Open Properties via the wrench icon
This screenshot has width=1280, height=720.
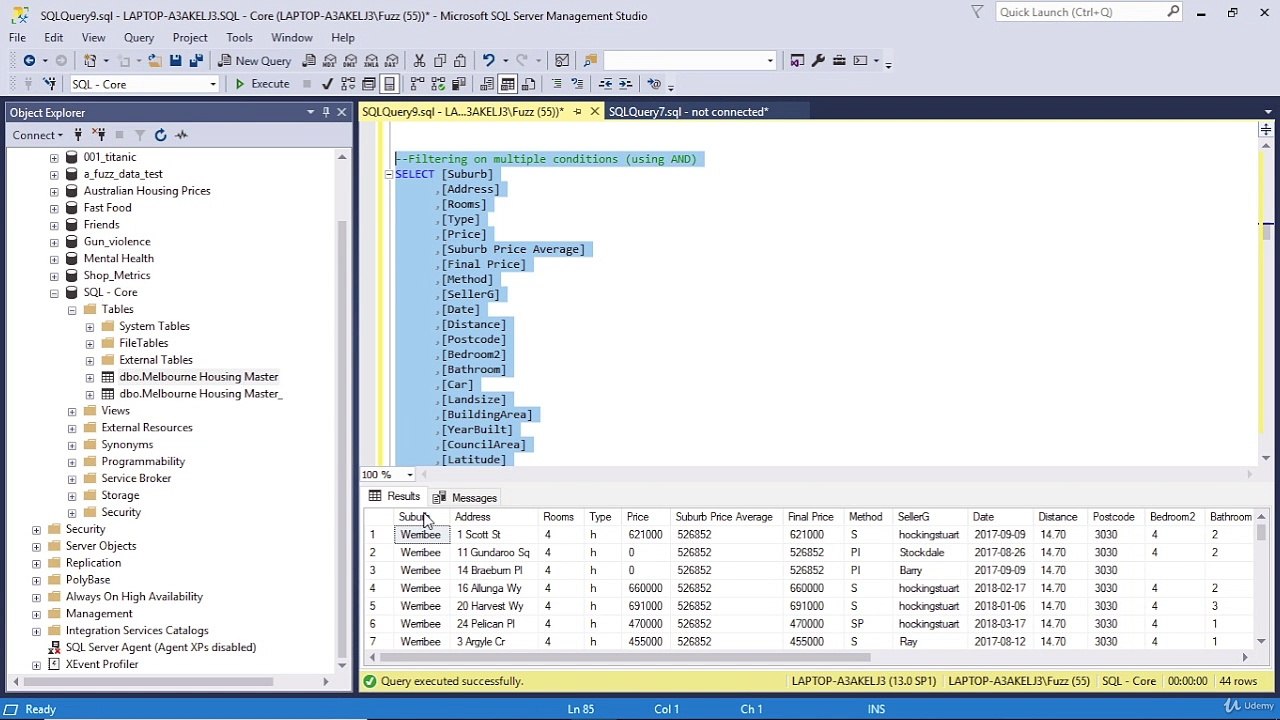coord(818,61)
